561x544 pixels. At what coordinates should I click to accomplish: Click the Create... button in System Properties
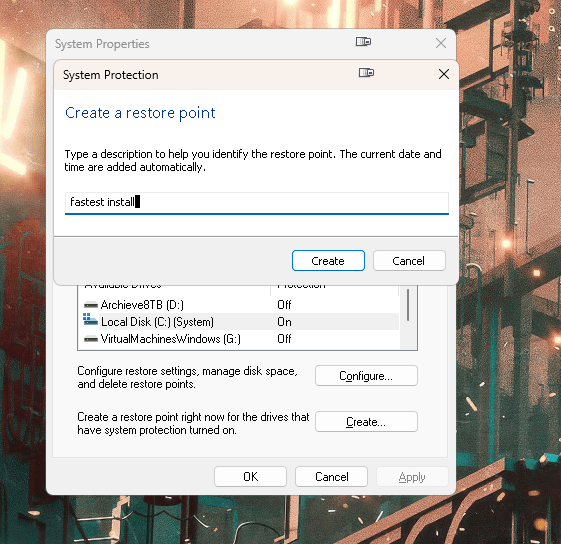[x=366, y=422]
